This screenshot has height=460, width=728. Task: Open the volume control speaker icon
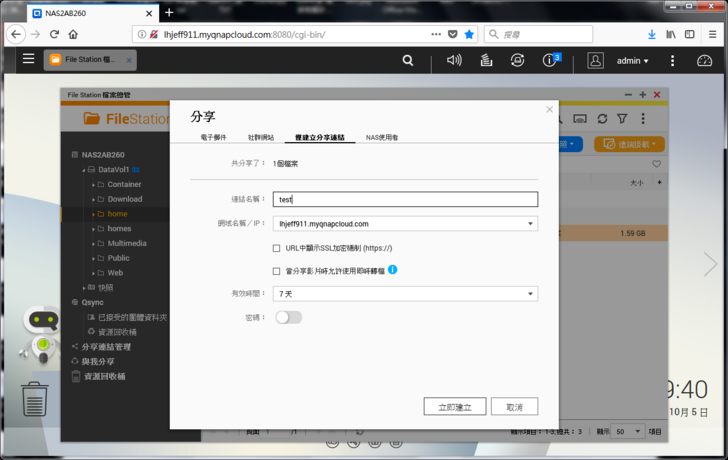tap(454, 60)
